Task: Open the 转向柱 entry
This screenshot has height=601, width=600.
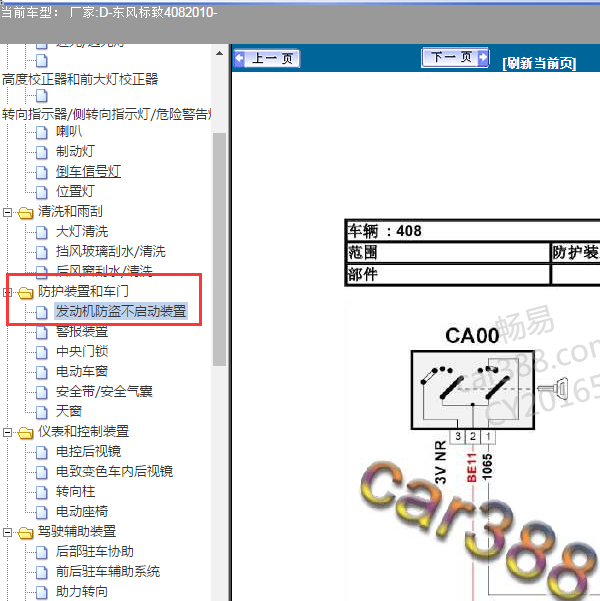Action: [75, 491]
